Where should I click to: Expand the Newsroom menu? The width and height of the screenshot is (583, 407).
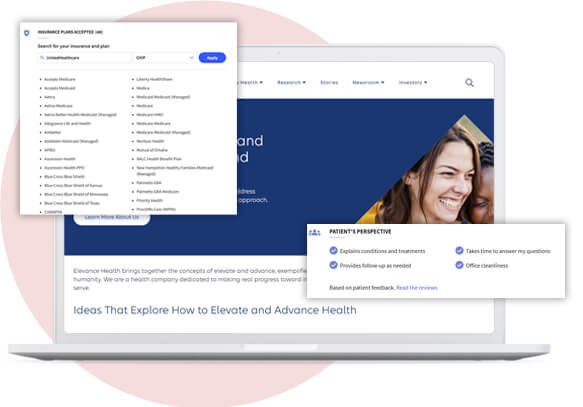click(x=368, y=82)
